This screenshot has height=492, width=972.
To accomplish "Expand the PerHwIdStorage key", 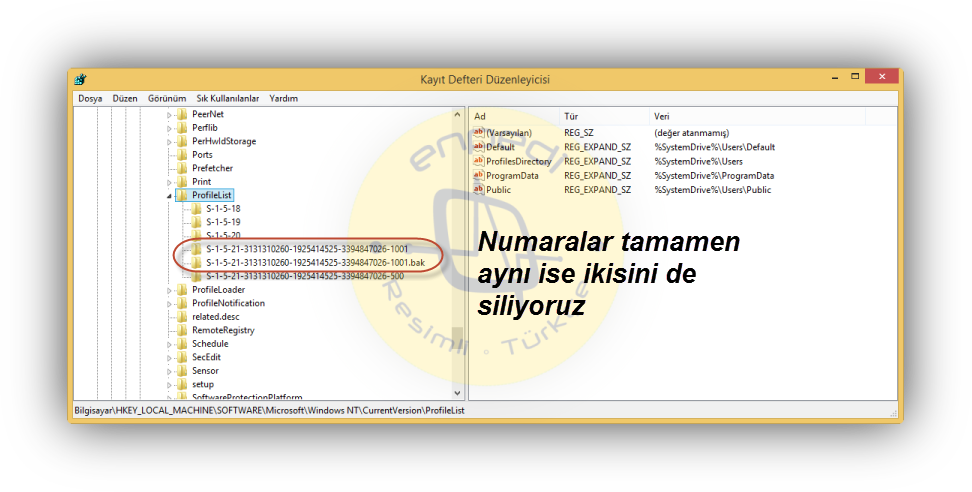I will point(169,142).
